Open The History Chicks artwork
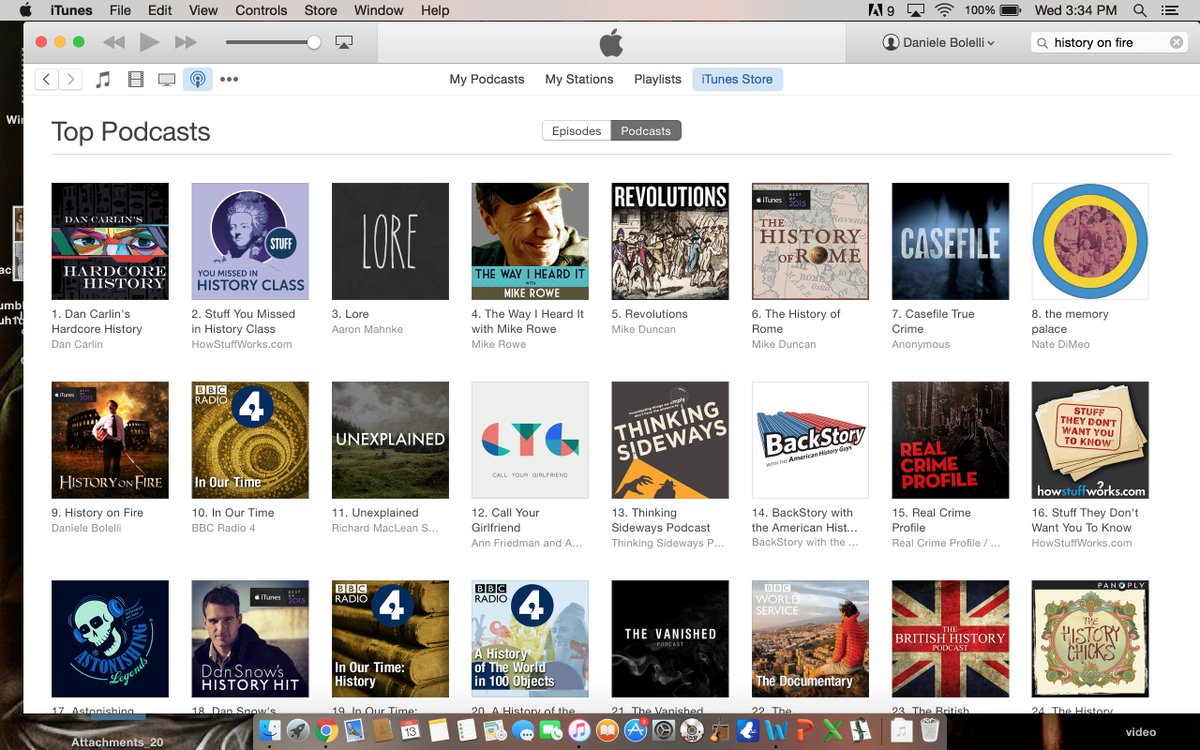This screenshot has height=750, width=1200. click(x=1090, y=639)
